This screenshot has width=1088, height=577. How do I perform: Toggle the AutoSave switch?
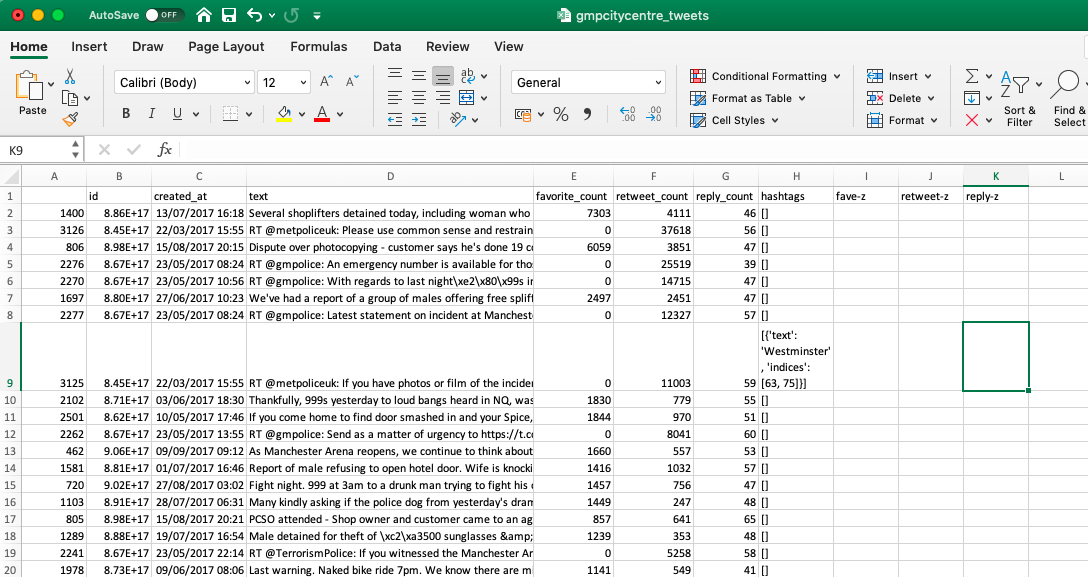point(163,16)
